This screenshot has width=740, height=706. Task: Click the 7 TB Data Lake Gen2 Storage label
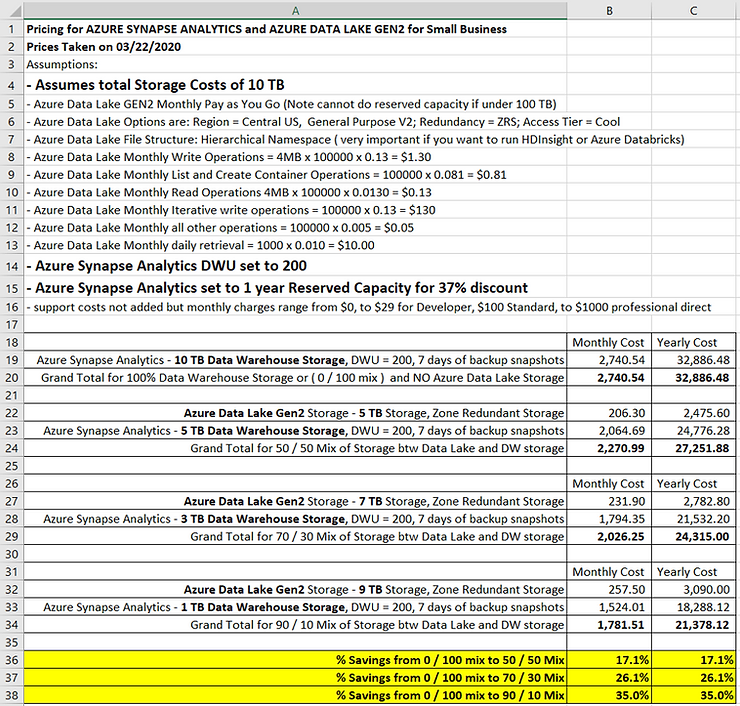click(x=295, y=501)
